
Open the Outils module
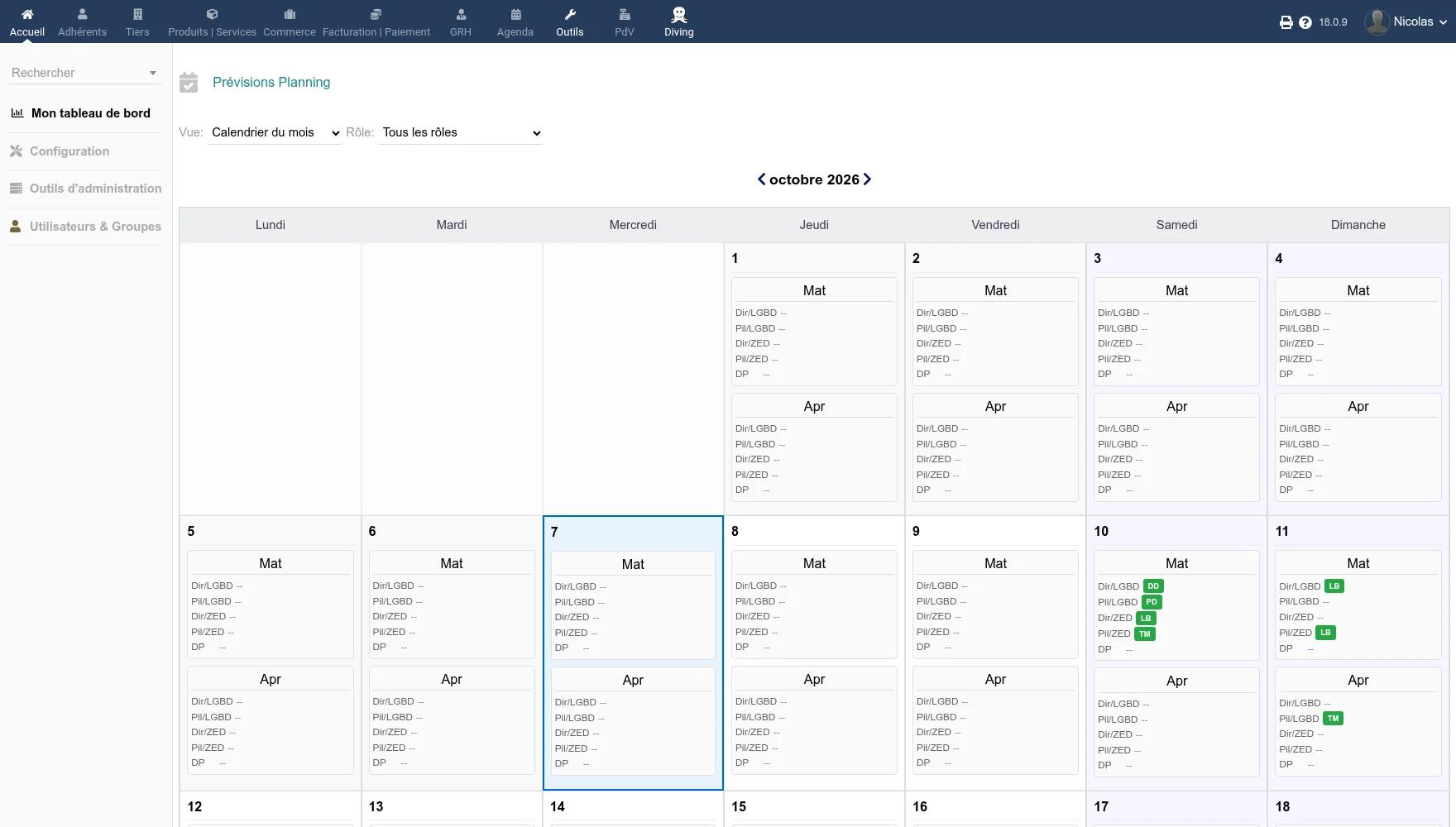(x=570, y=22)
